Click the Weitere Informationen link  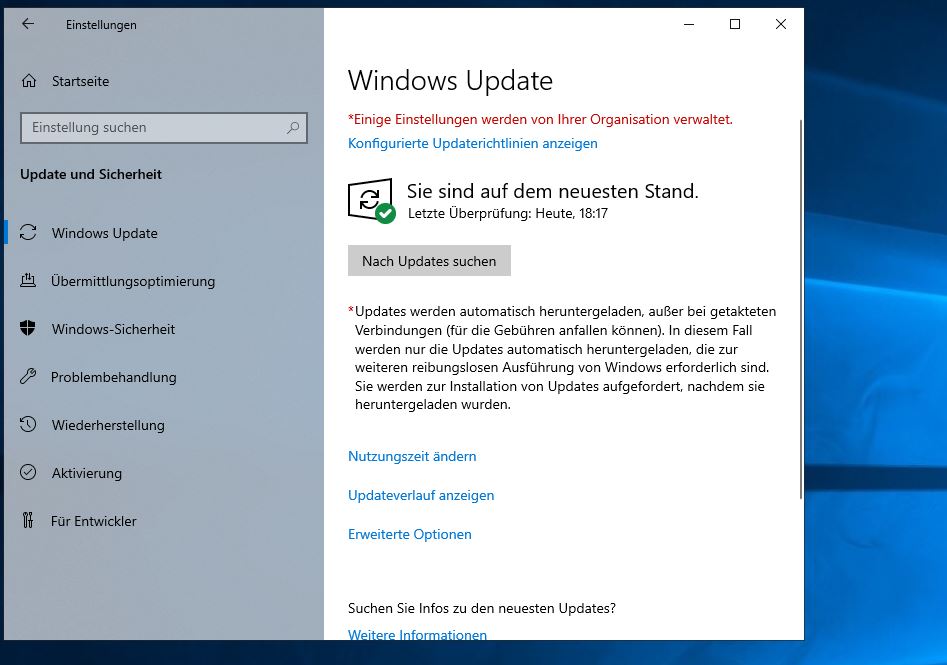tap(417, 634)
